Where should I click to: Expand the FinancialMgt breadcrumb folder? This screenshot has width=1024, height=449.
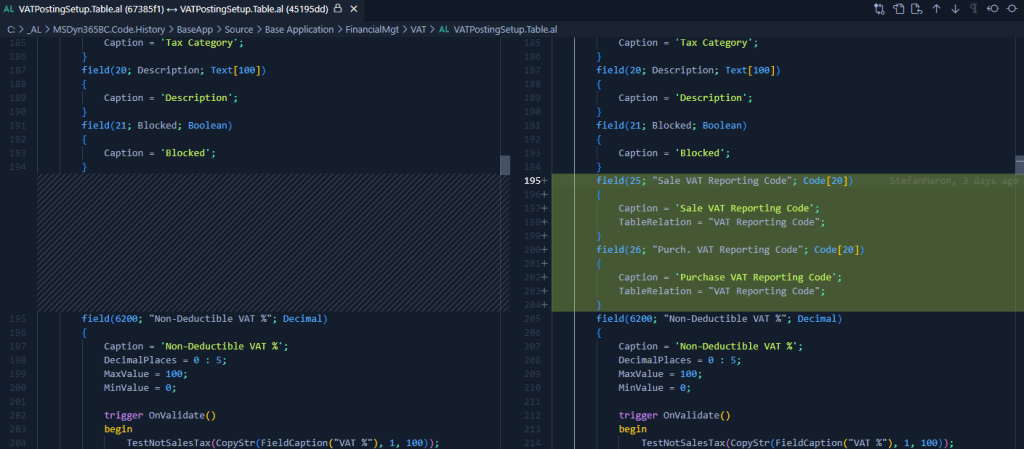(x=371, y=29)
